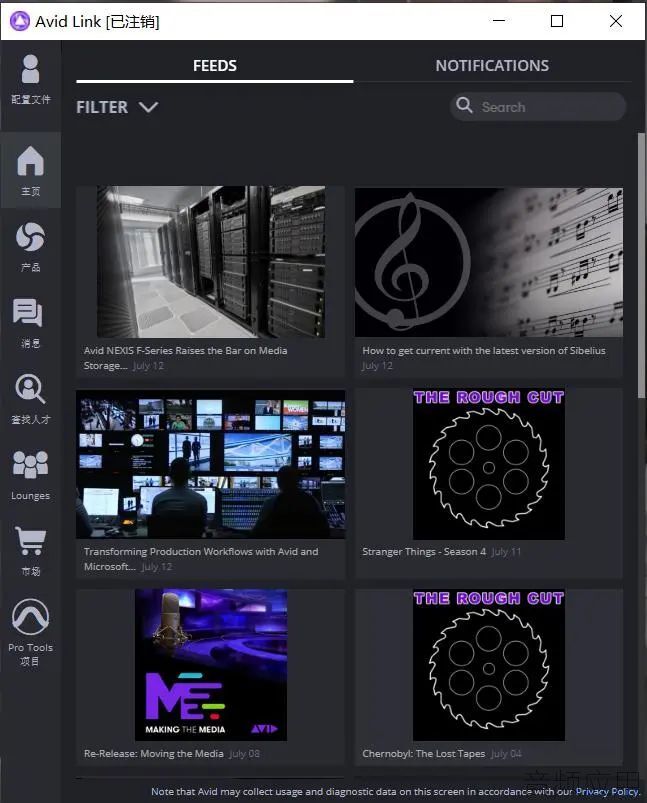647x803 pixels.
Task: Click 'Chernobyl: The Lost Tapes' title
Action: (423, 753)
